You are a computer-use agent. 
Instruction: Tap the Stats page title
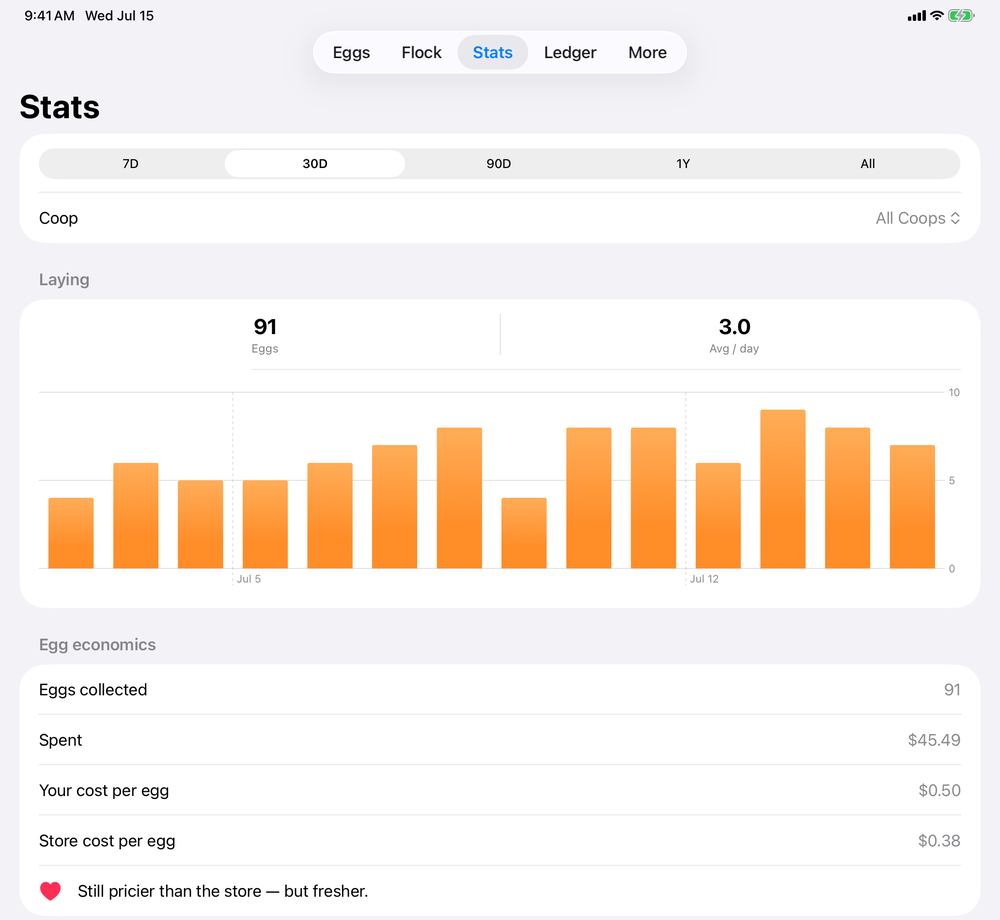pos(59,106)
